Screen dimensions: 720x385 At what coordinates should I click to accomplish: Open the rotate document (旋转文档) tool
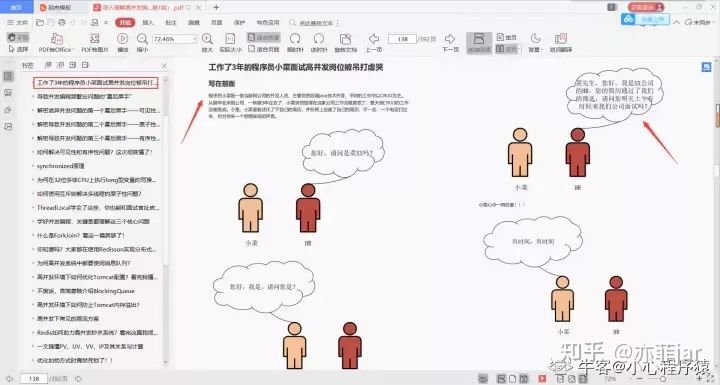click(345, 43)
